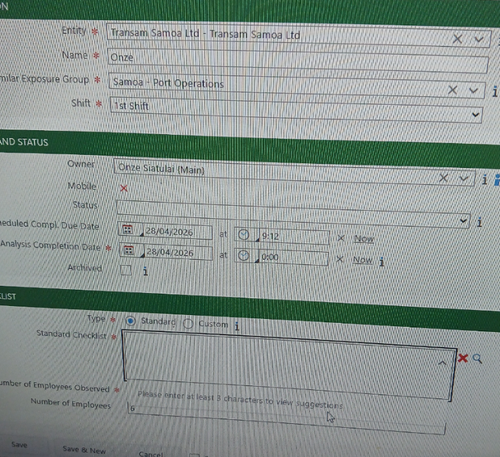Click Now link for Analysis Completion Date

coord(363,260)
